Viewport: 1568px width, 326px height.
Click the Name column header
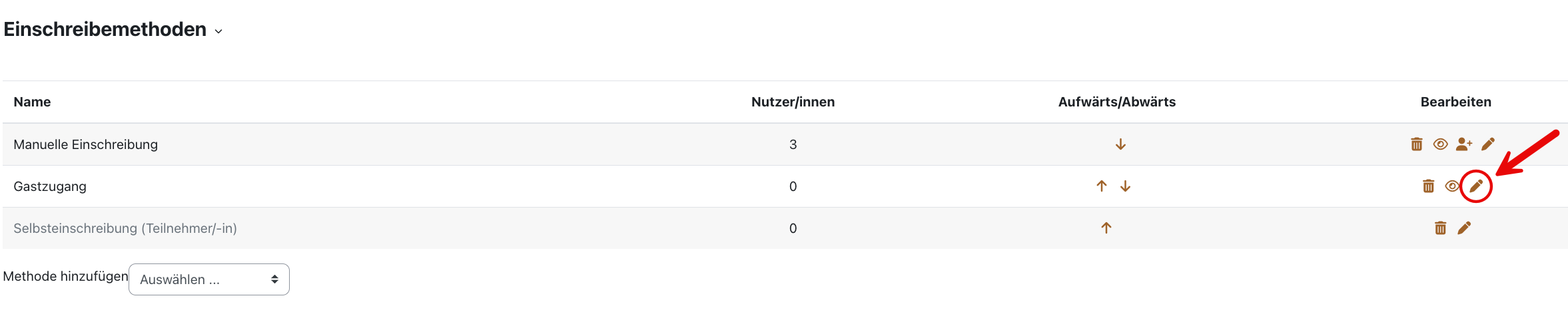32,102
